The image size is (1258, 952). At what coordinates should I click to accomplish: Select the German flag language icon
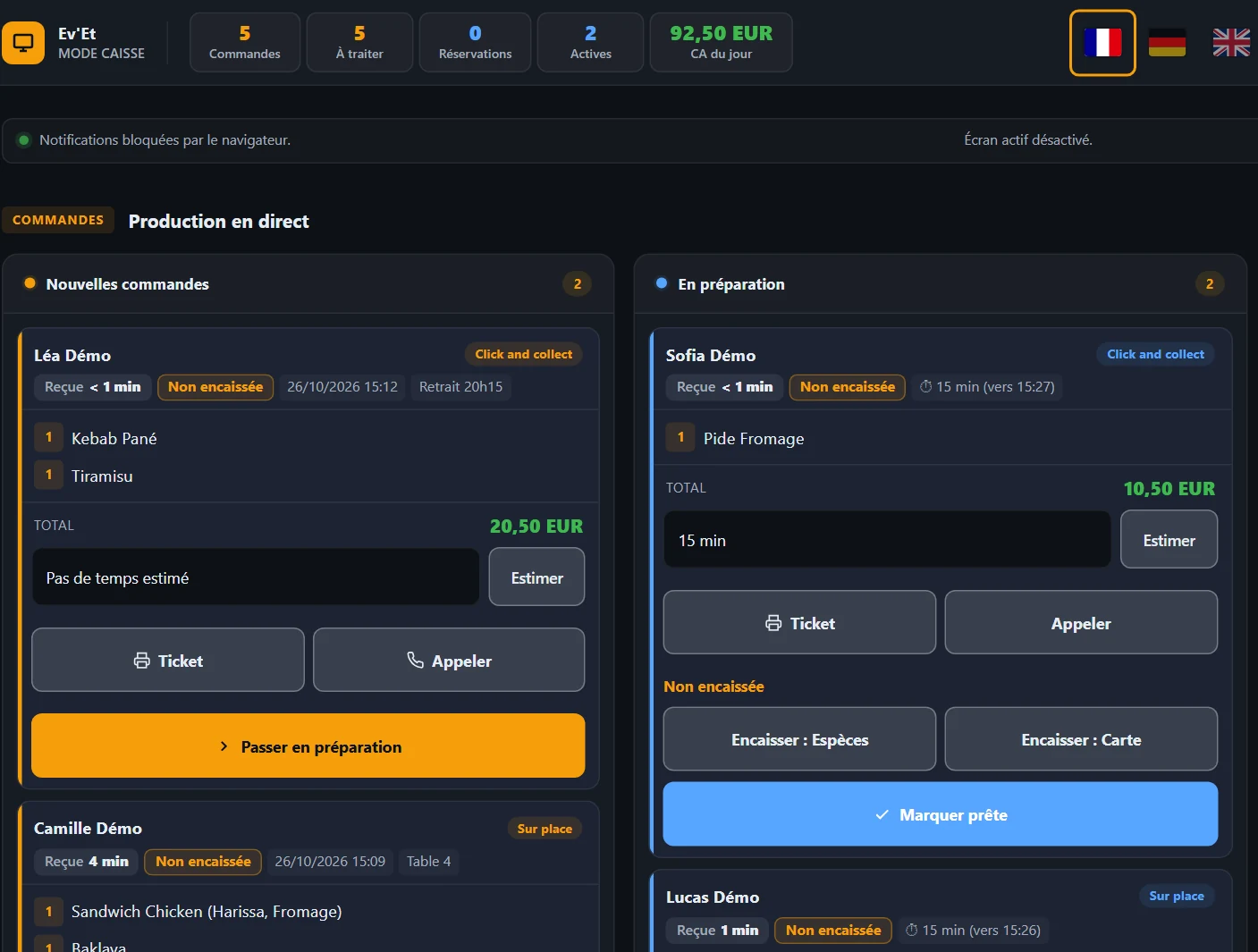[1167, 43]
